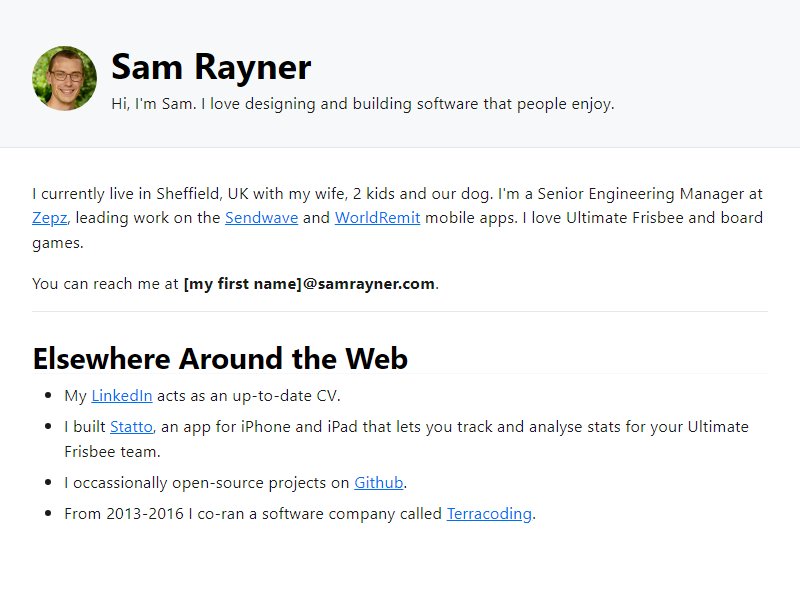Image resolution: width=800 pixels, height=600 pixels.
Task: Open the Github link
Action: [x=379, y=483]
